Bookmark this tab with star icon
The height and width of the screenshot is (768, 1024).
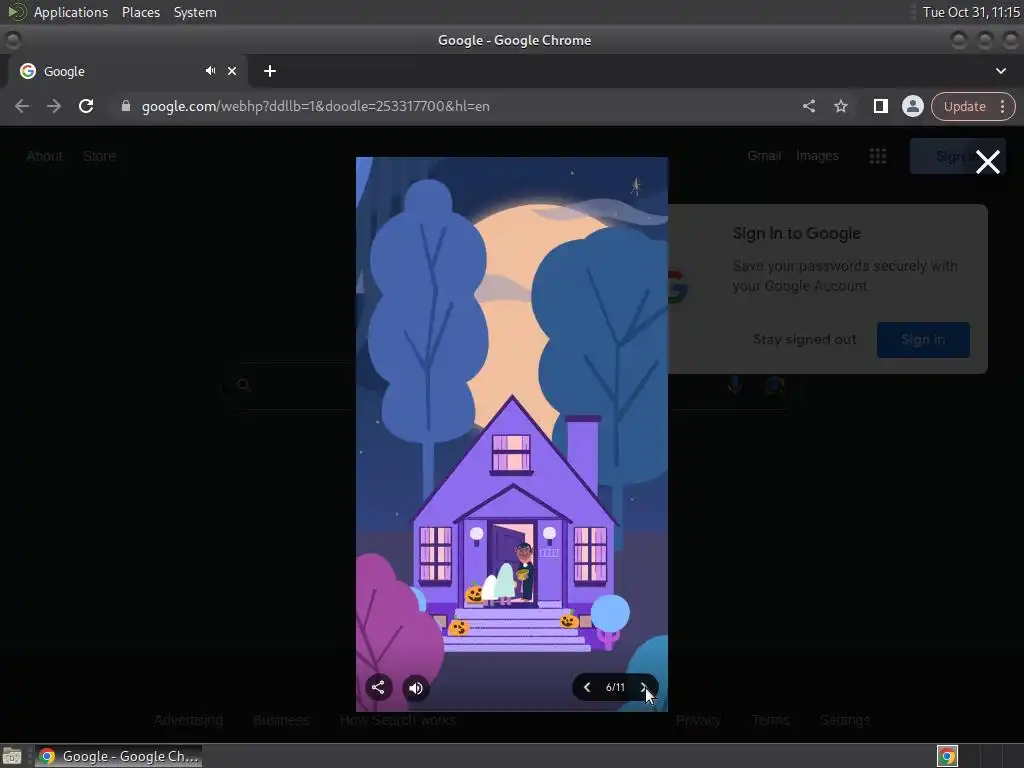pos(841,106)
